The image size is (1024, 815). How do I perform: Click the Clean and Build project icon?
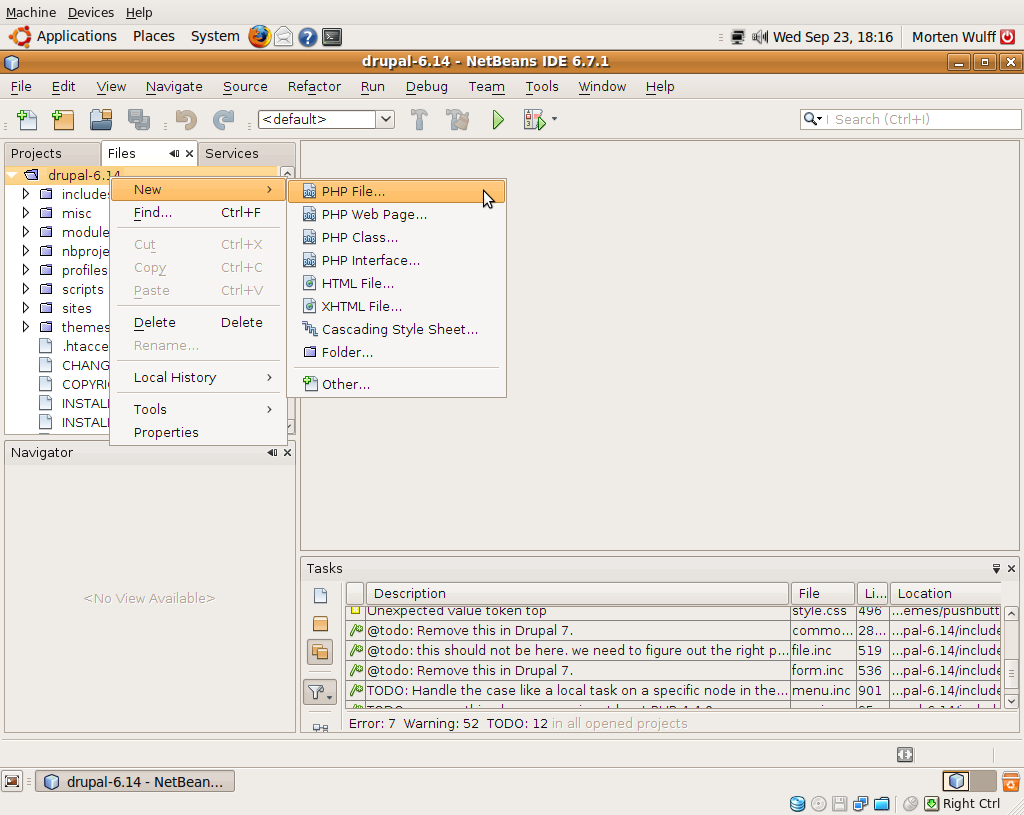click(x=457, y=120)
